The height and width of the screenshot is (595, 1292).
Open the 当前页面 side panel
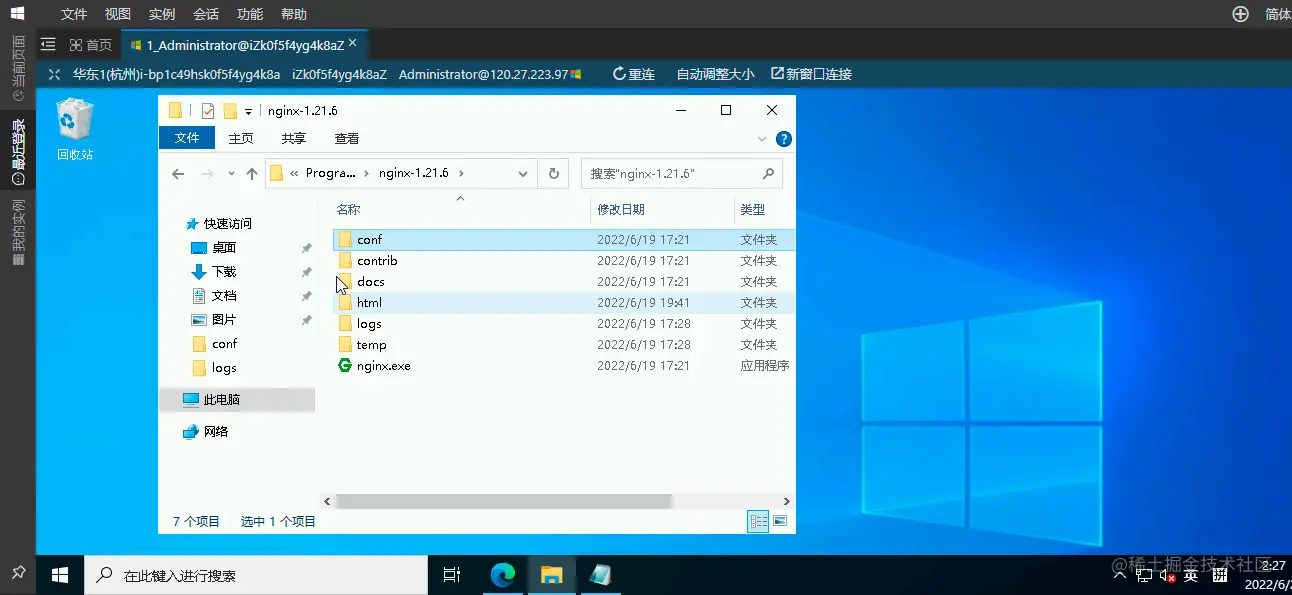coord(18,69)
